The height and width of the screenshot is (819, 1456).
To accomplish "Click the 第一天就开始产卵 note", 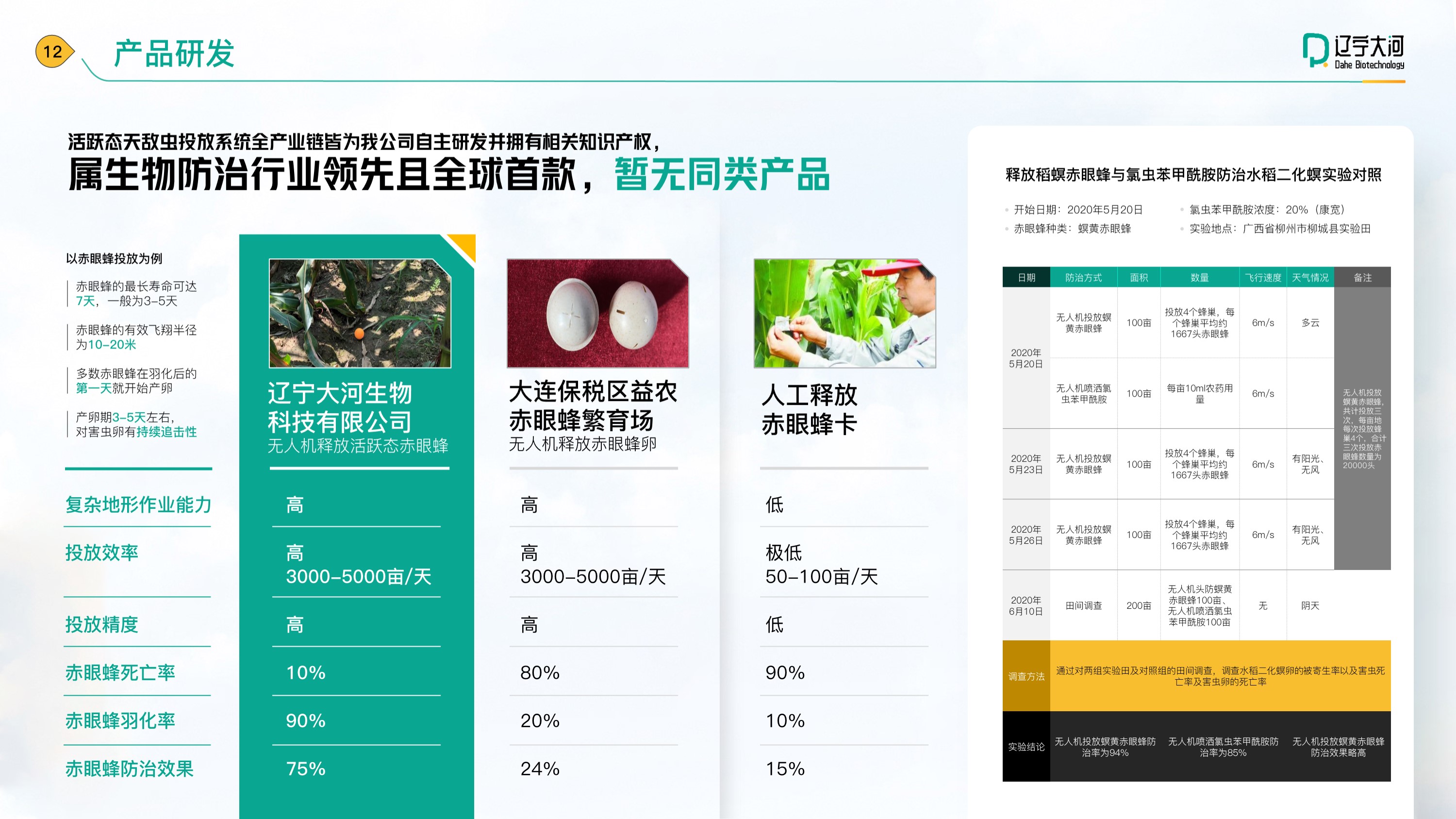I will click(136, 381).
